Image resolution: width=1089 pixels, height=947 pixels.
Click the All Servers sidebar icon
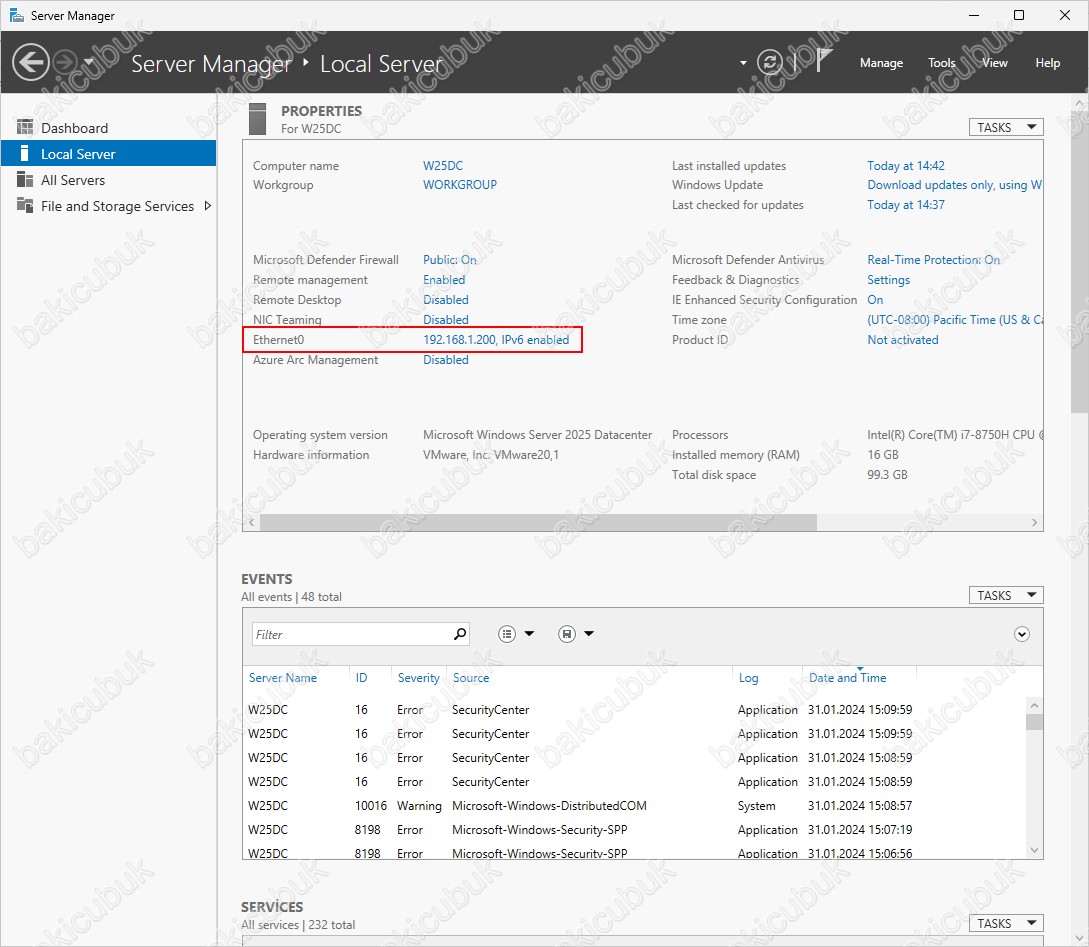[x=25, y=179]
